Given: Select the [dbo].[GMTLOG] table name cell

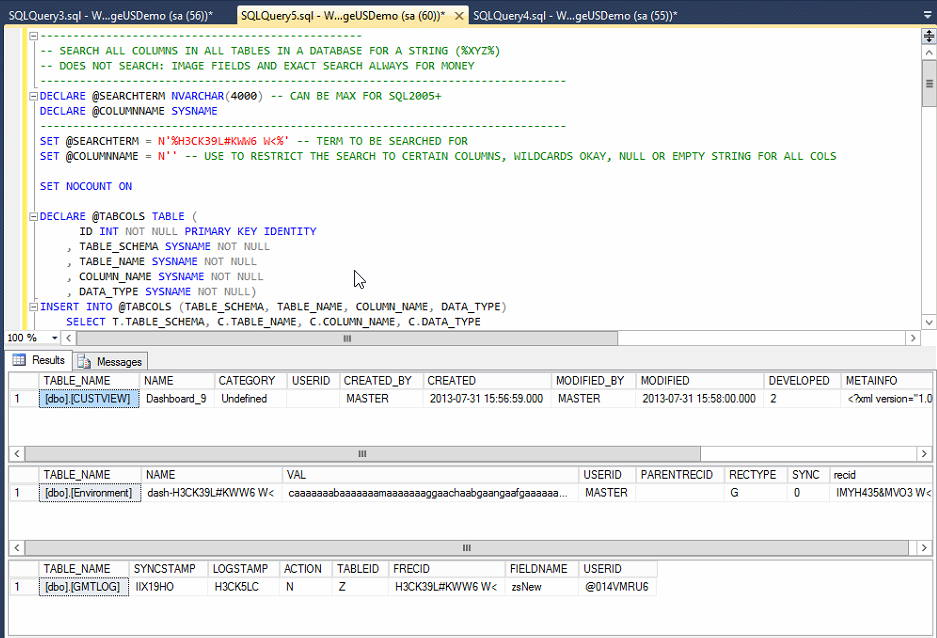Looking at the screenshot, I should (x=83, y=587).
